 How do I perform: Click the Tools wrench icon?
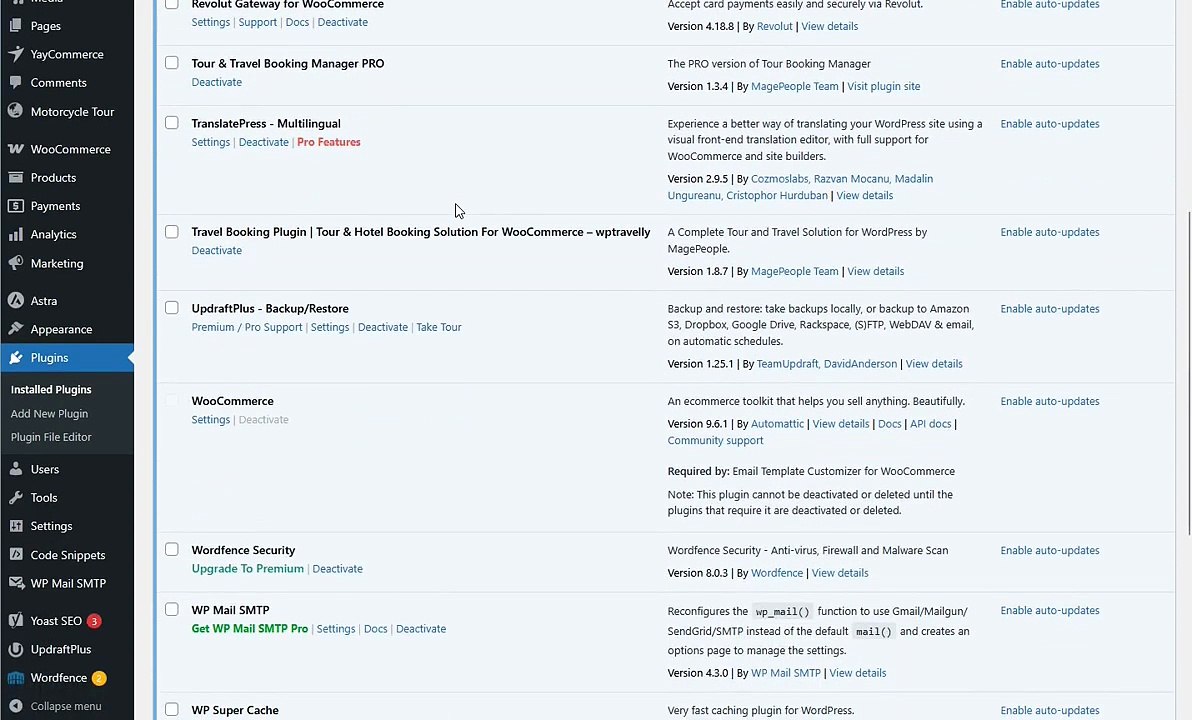point(15,497)
